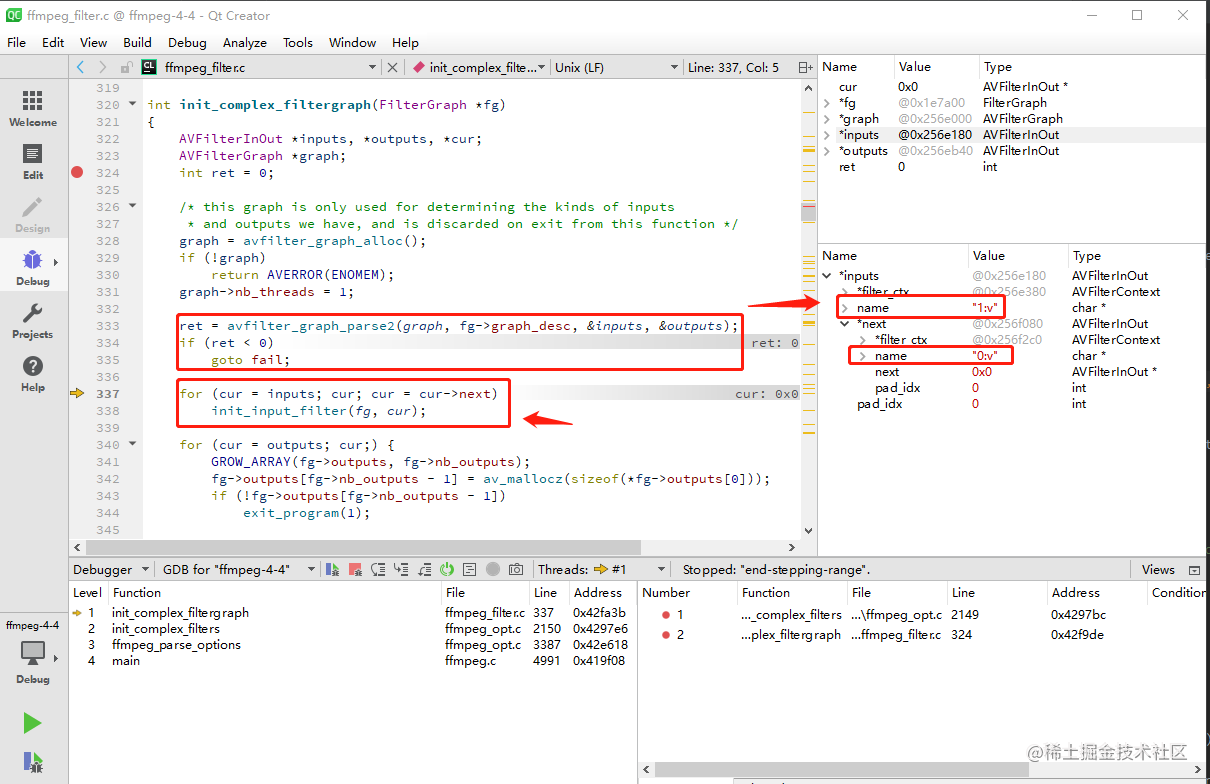Viewport: 1210px width, 784px height.
Task: Open the Welcome mode
Action: pyautogui.click(x=33, y=108)
